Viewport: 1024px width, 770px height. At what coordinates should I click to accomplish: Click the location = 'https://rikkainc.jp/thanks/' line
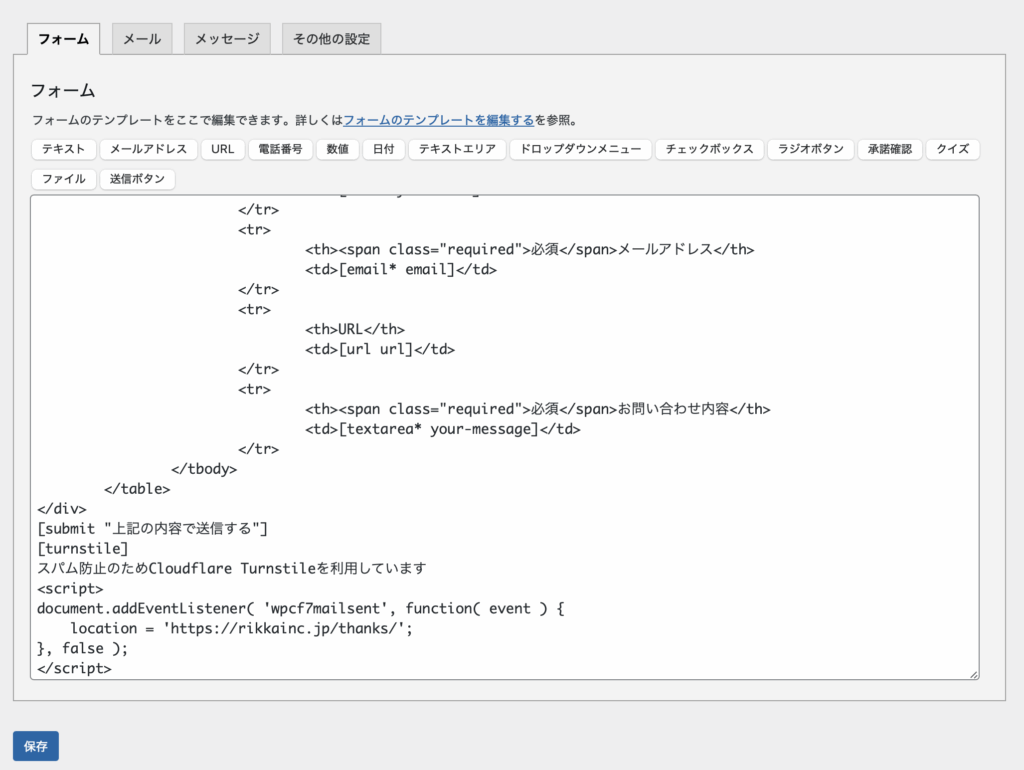pyautogui.click(x=242, y=628)
